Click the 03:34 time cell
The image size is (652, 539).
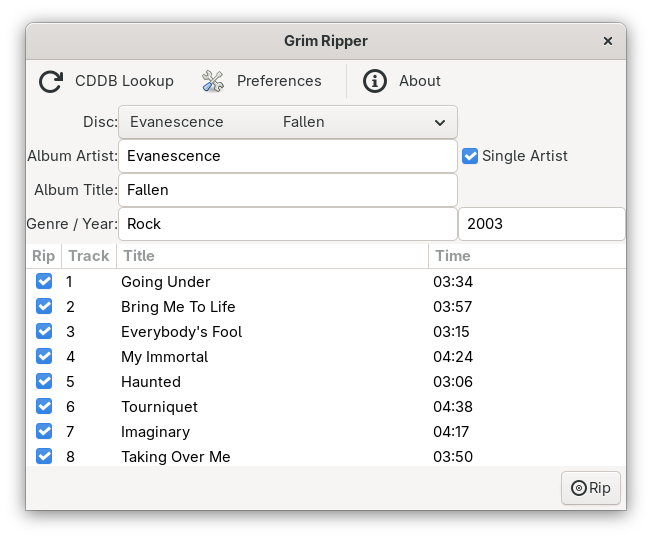coord(453,282)
